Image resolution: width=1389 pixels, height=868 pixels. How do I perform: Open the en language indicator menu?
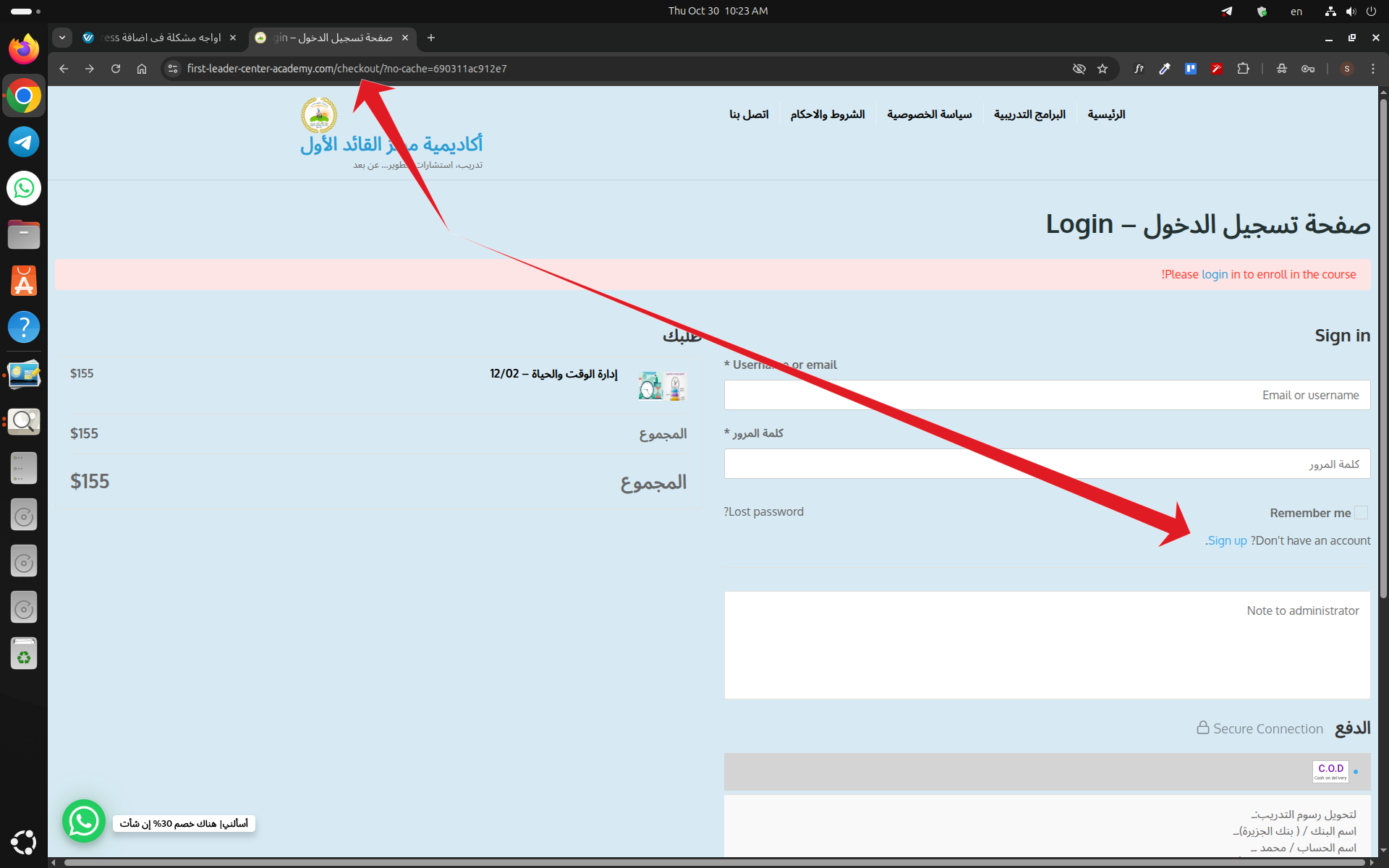pos(1296,11)
